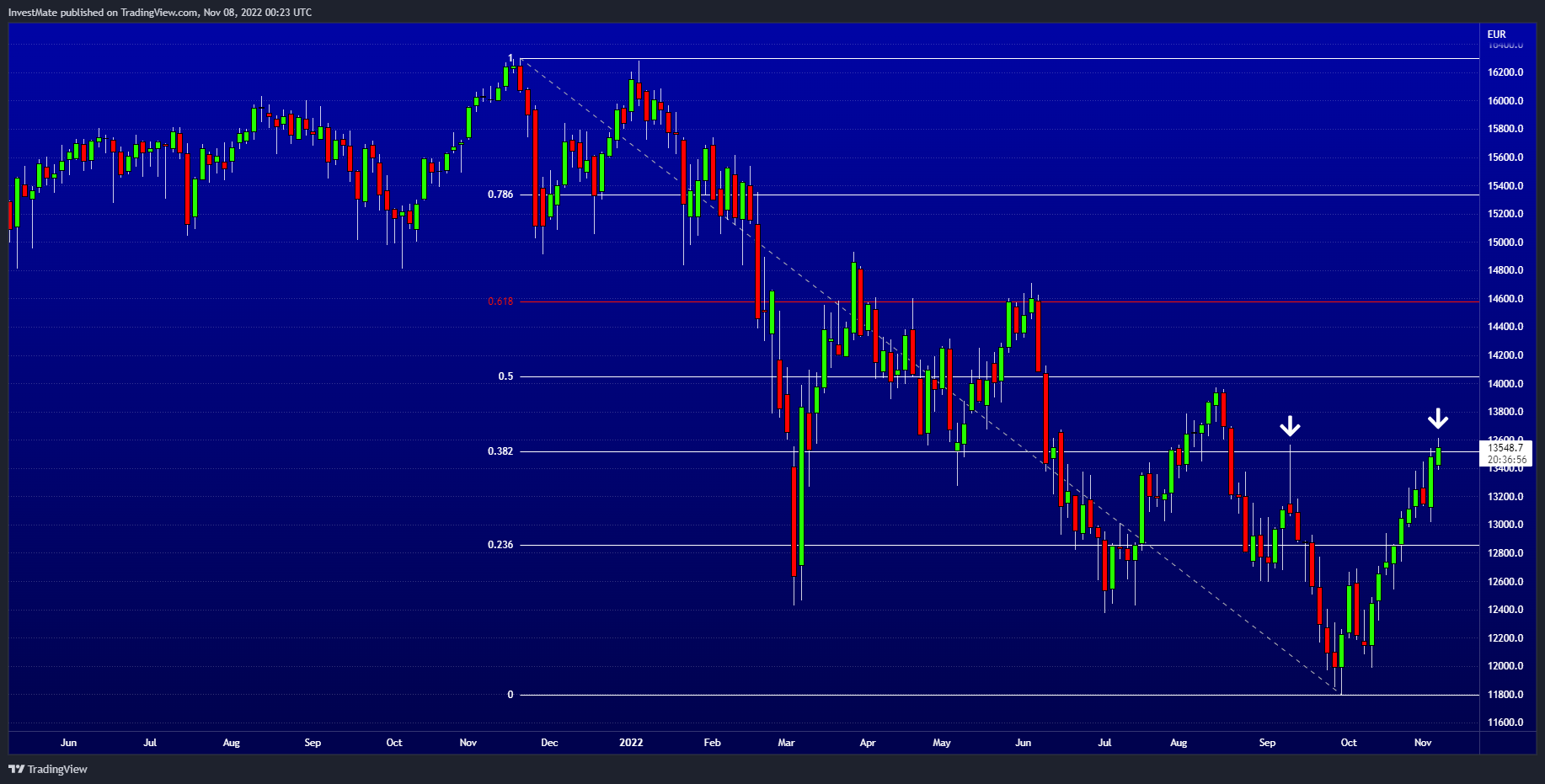Screen dimensions: 1545x784
Task: Click the 13800.0 price axis label
Action: pos(1505,412)
